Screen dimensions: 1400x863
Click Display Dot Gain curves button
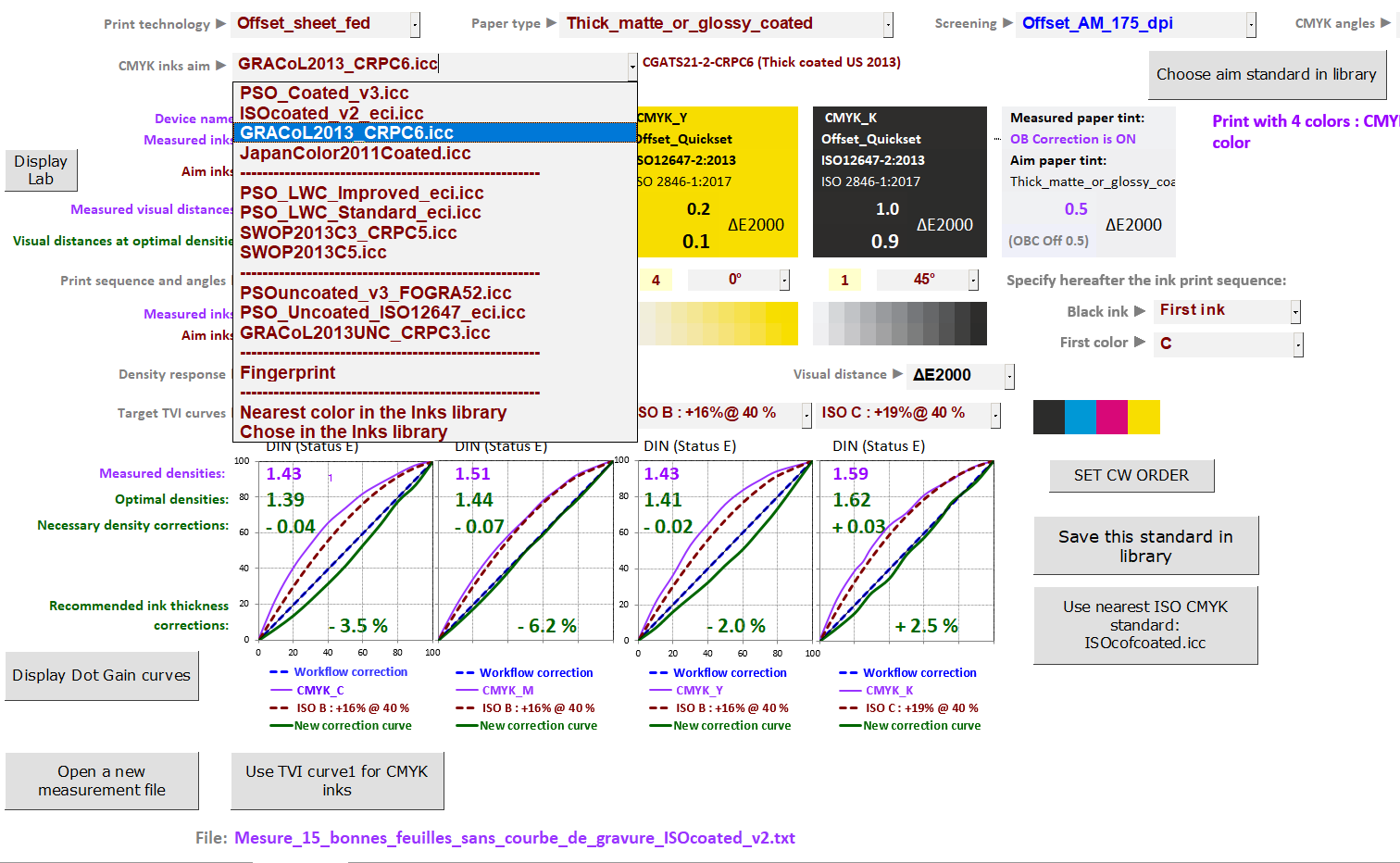102,676
